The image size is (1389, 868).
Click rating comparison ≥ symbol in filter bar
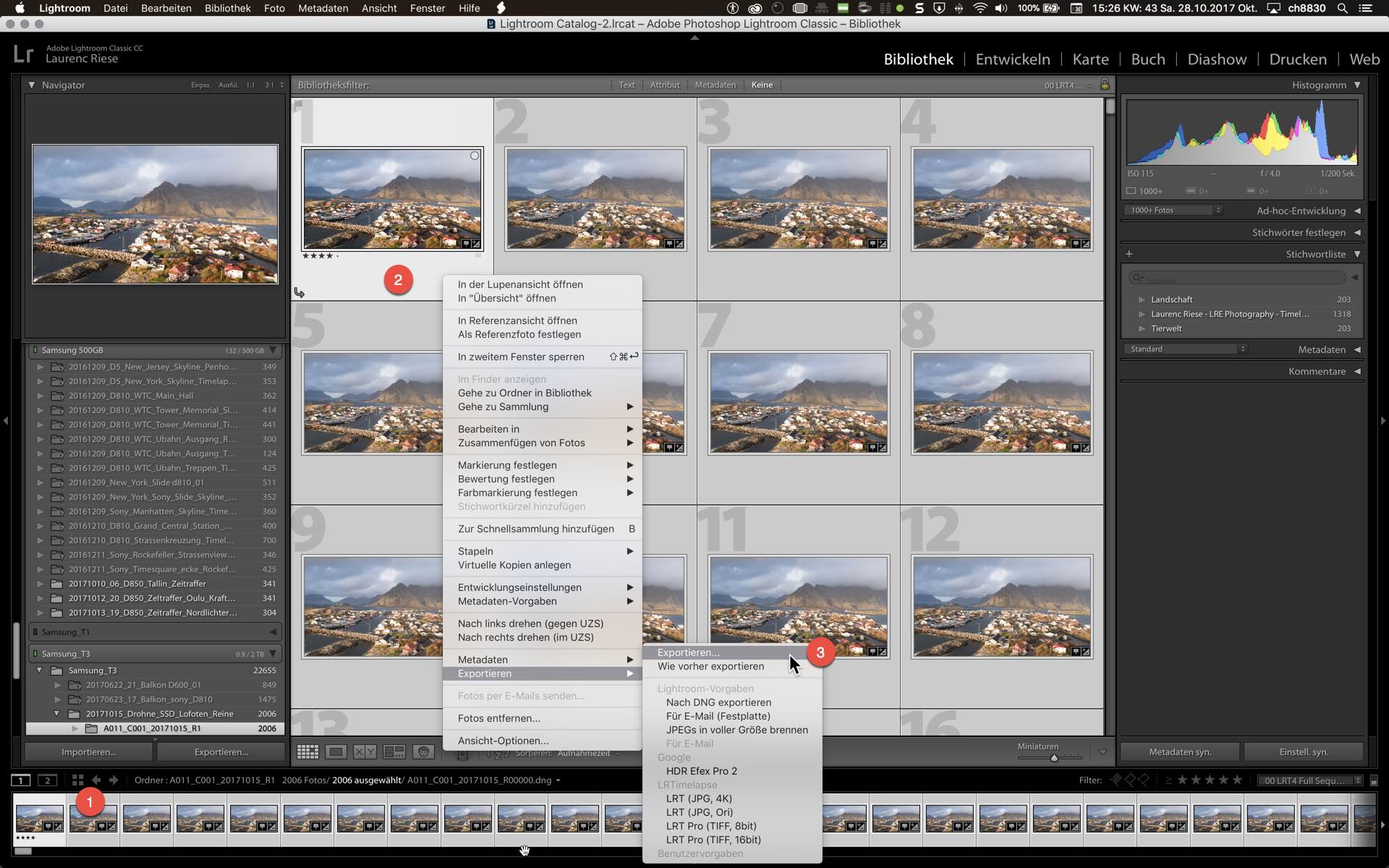[1168, 780]
